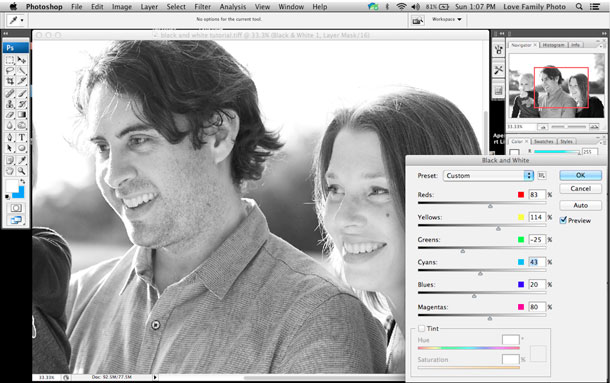
Task: Select the Crop tool
Action: (x=10, y=81)
